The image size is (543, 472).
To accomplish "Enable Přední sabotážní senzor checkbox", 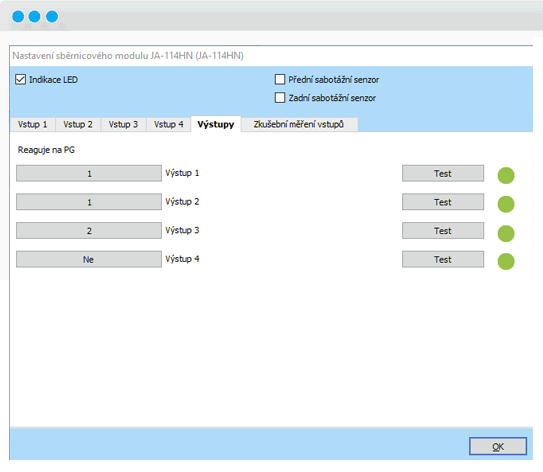I will (x=280, y=79).
